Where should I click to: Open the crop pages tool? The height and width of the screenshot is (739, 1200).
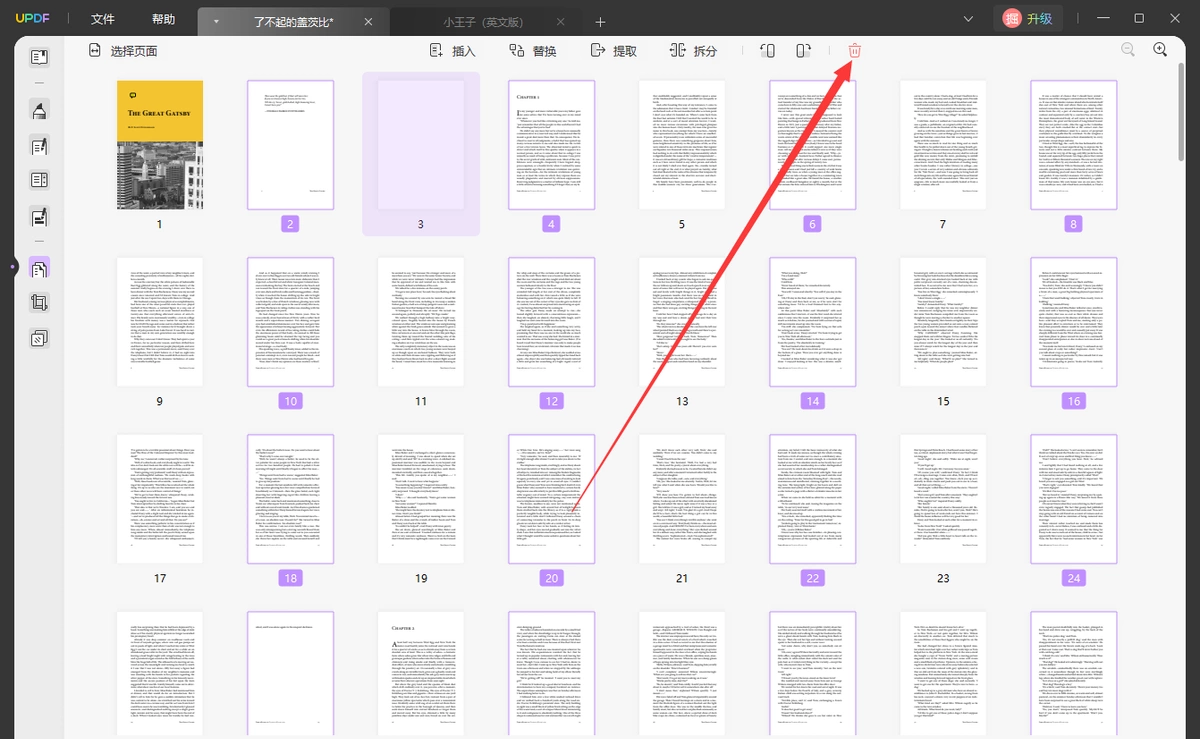(x=39, y=302)
